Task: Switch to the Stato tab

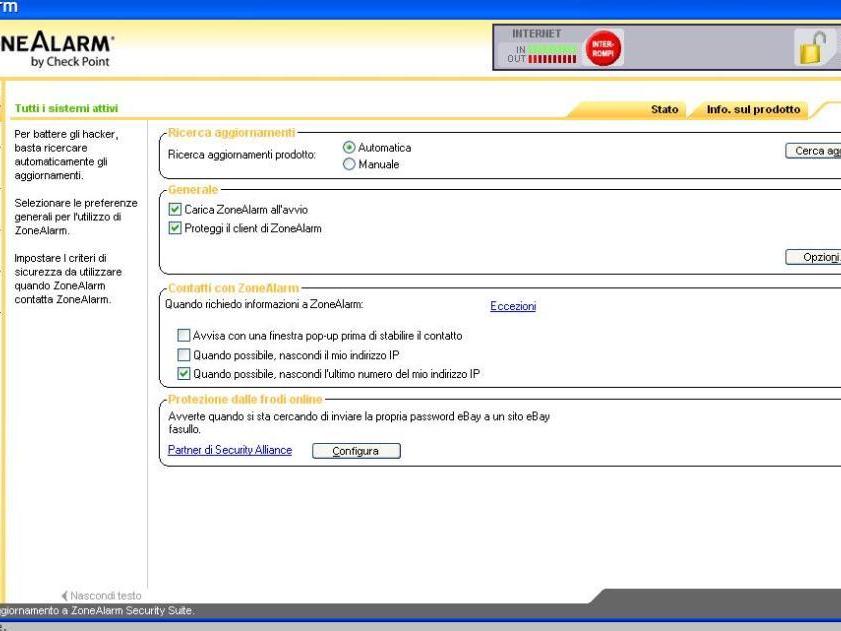Action: point(665,109)
